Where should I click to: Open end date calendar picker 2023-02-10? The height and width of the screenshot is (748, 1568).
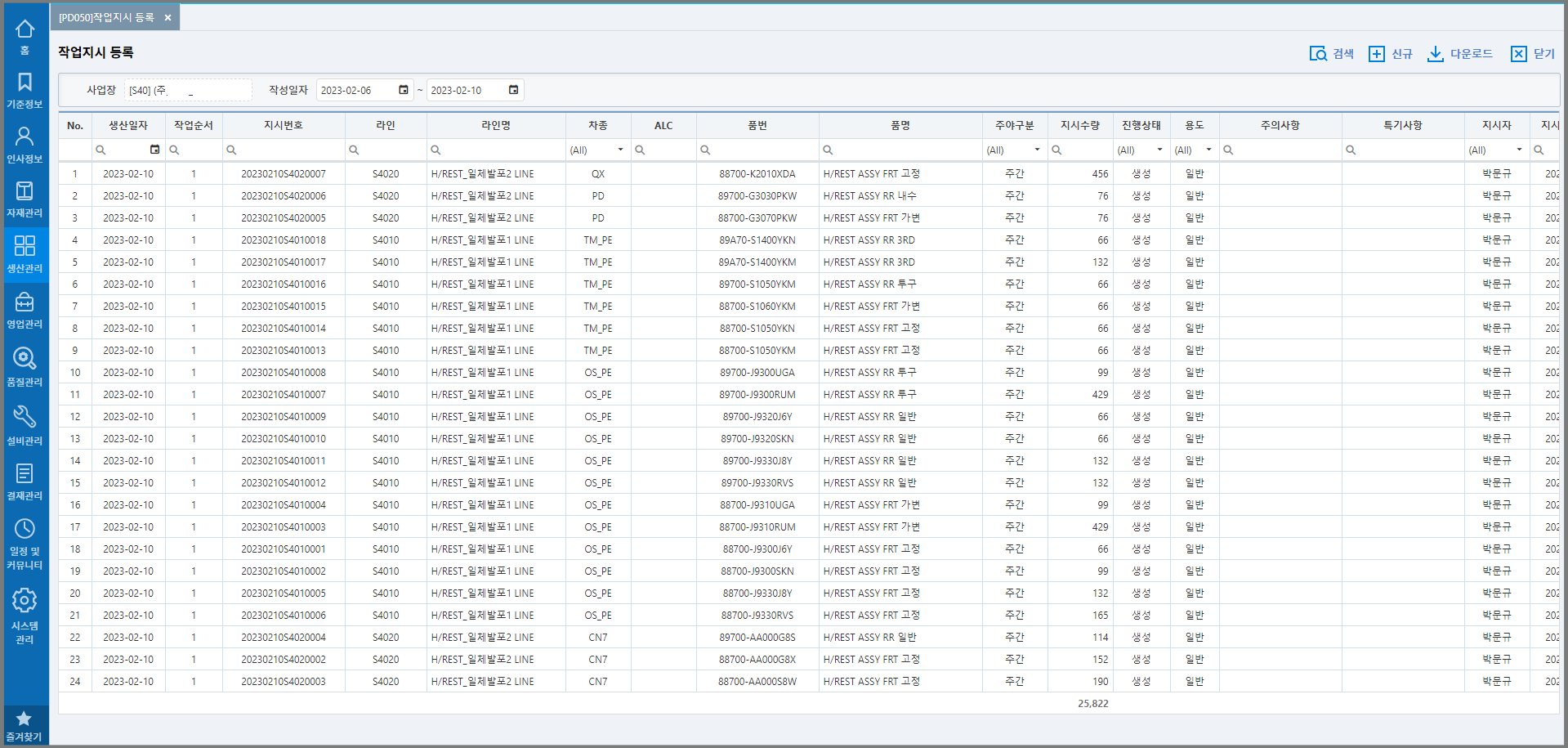[513, 90]
